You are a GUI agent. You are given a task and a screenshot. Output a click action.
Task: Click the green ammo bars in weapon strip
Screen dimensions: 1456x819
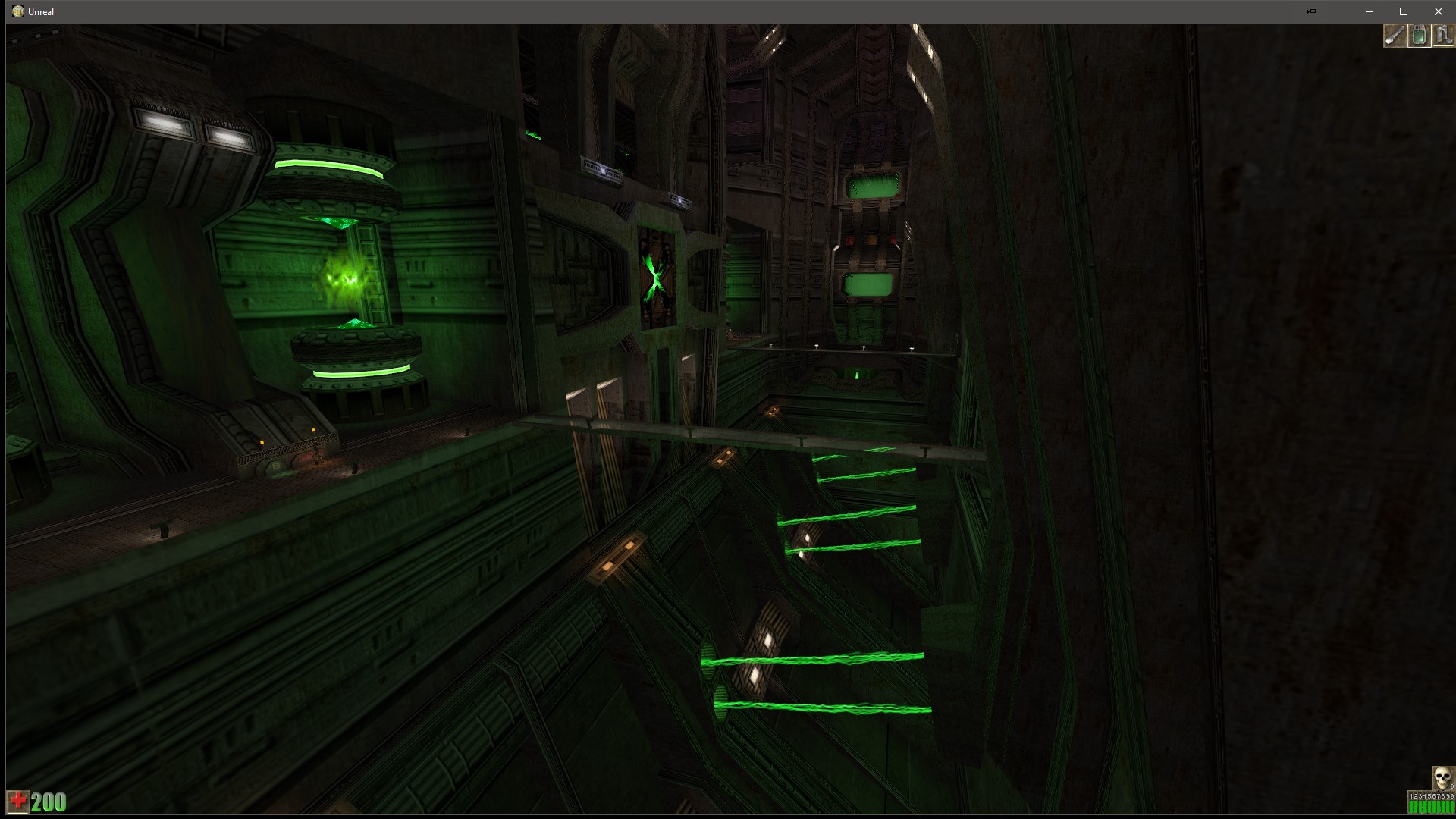(1431, 807)
